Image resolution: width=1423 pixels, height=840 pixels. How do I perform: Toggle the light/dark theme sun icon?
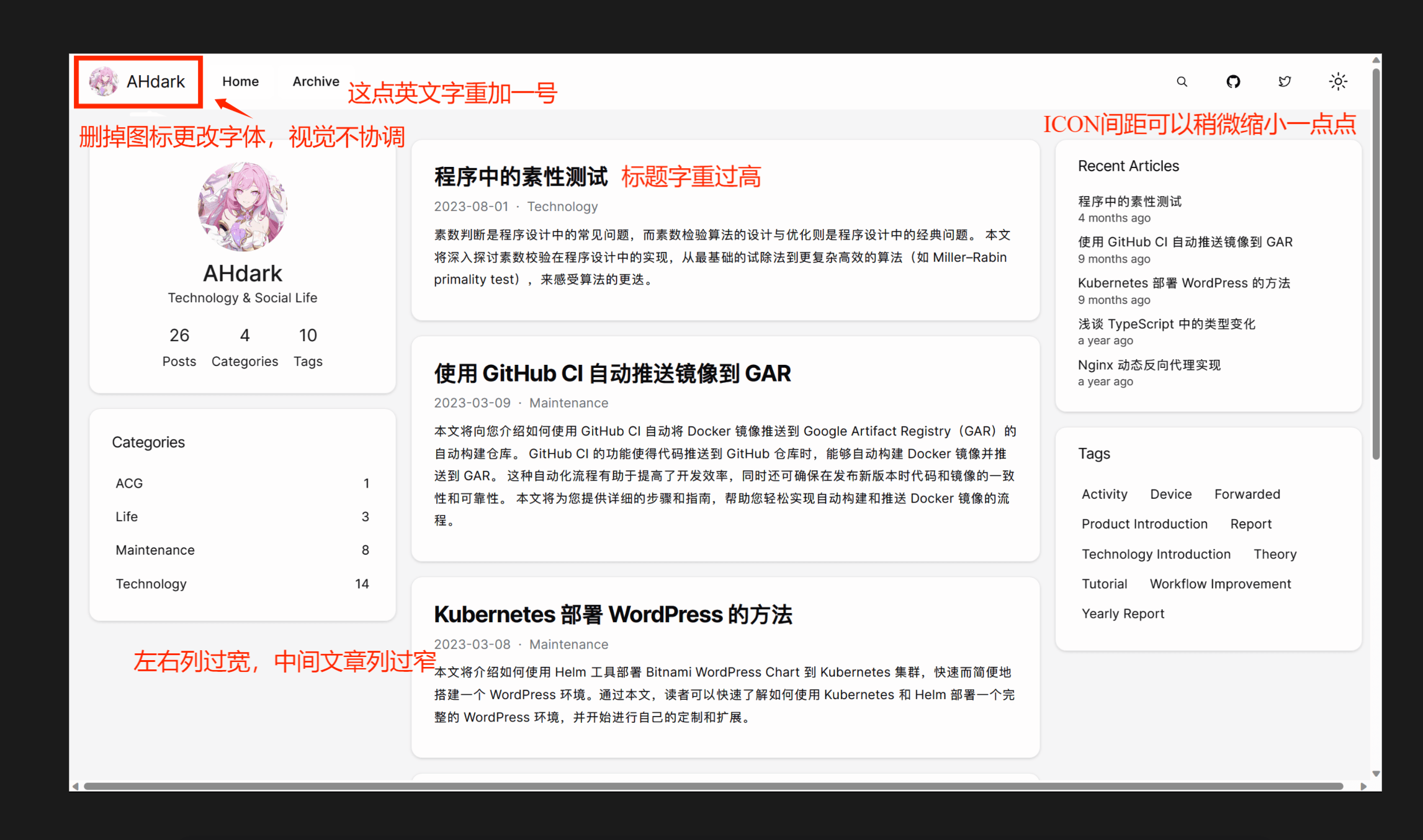coord(1337,82)
